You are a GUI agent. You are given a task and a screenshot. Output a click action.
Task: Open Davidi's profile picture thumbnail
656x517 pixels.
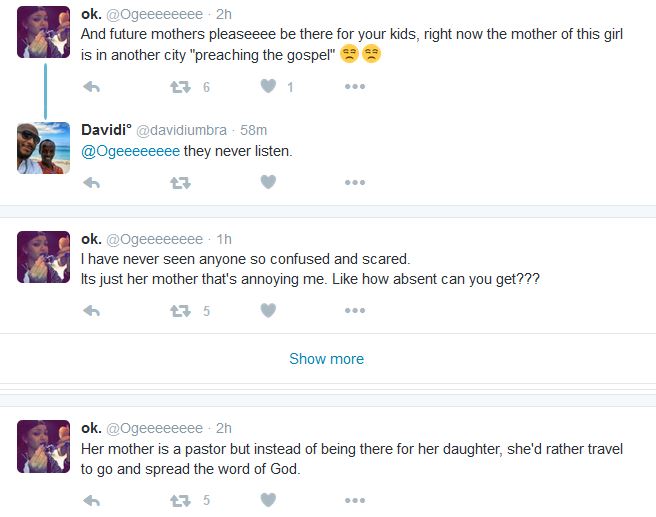point(44,148)
